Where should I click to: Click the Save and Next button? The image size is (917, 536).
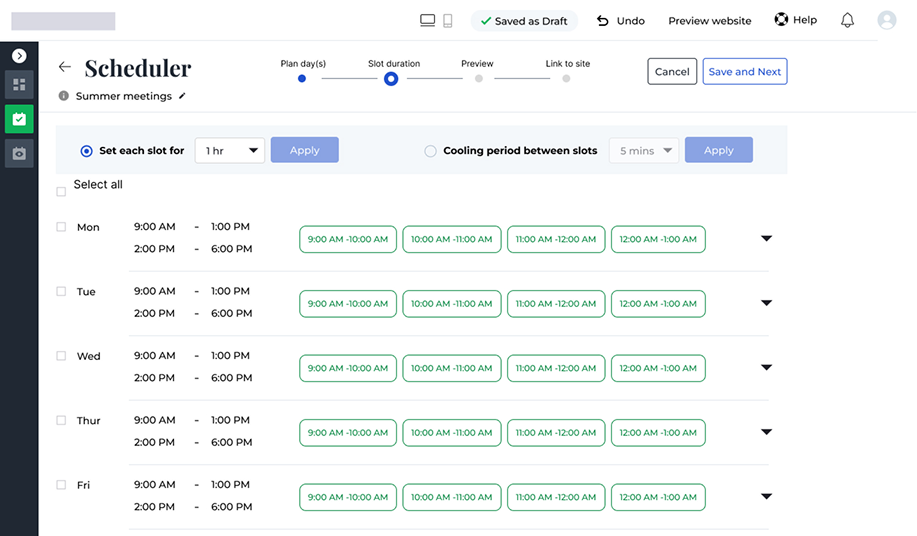point(744,72)
